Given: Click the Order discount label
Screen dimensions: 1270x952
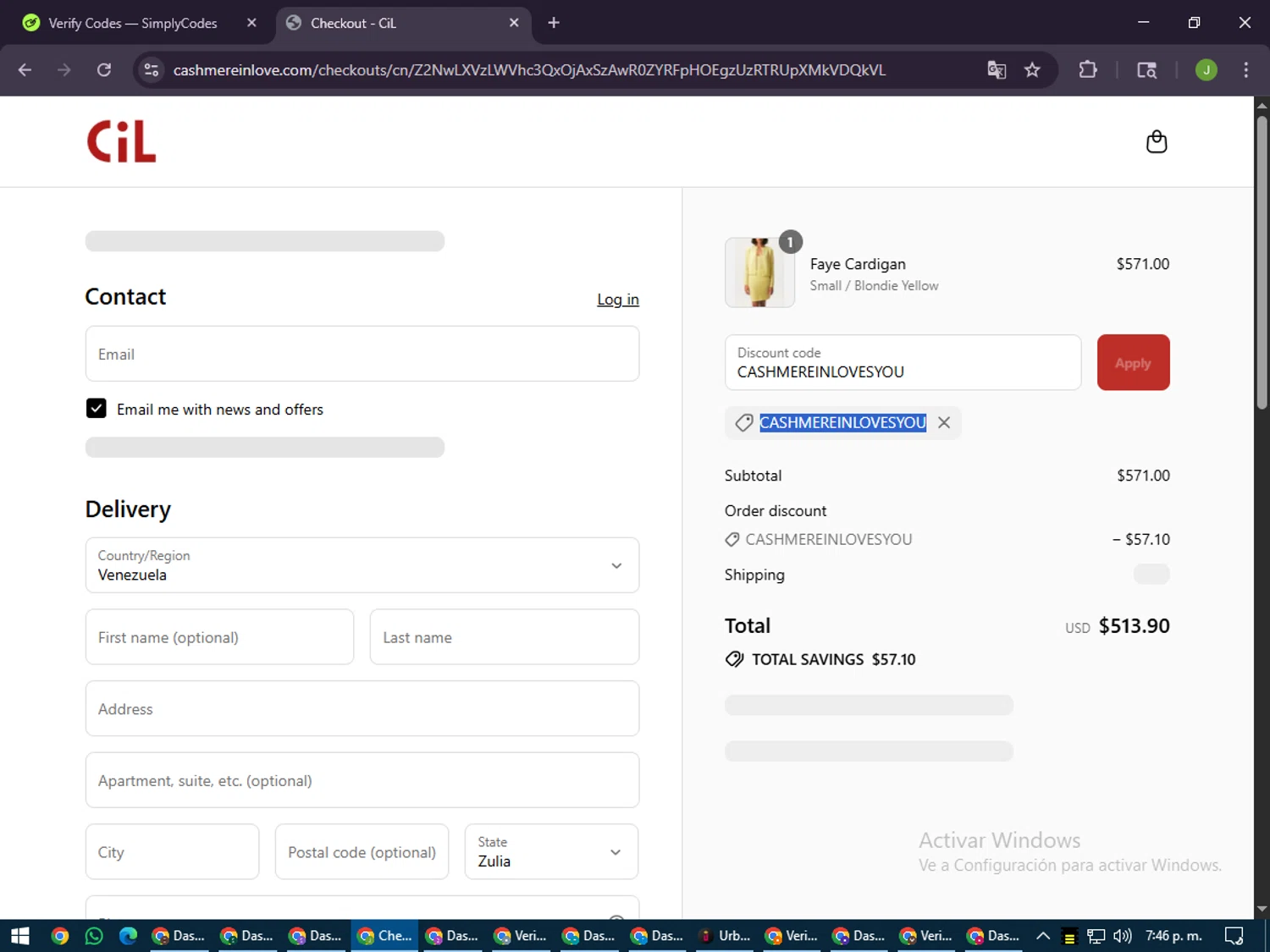Looking at the screenshot, I should tap(776, 511).
